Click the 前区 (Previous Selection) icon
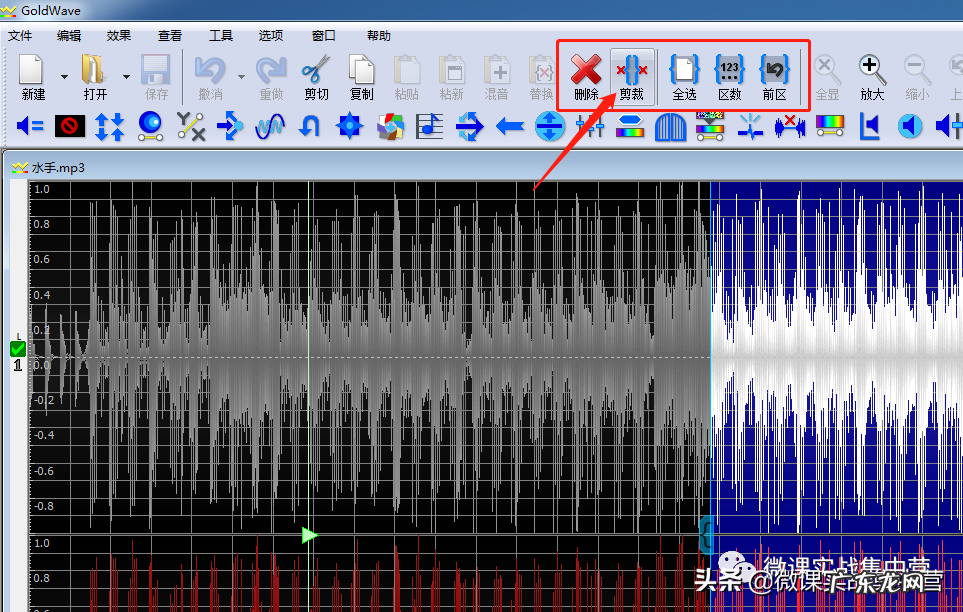 [x=774, y=76]
